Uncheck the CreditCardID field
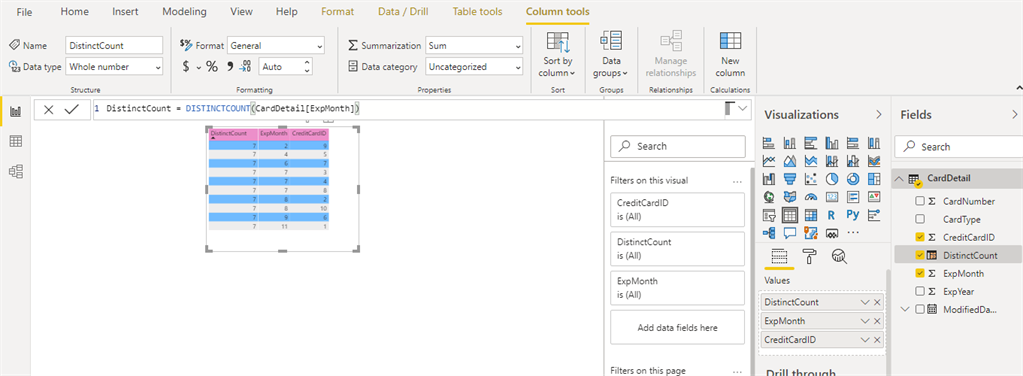The width and height of the screenshot is (1023, 376). [x=920, y=237]
